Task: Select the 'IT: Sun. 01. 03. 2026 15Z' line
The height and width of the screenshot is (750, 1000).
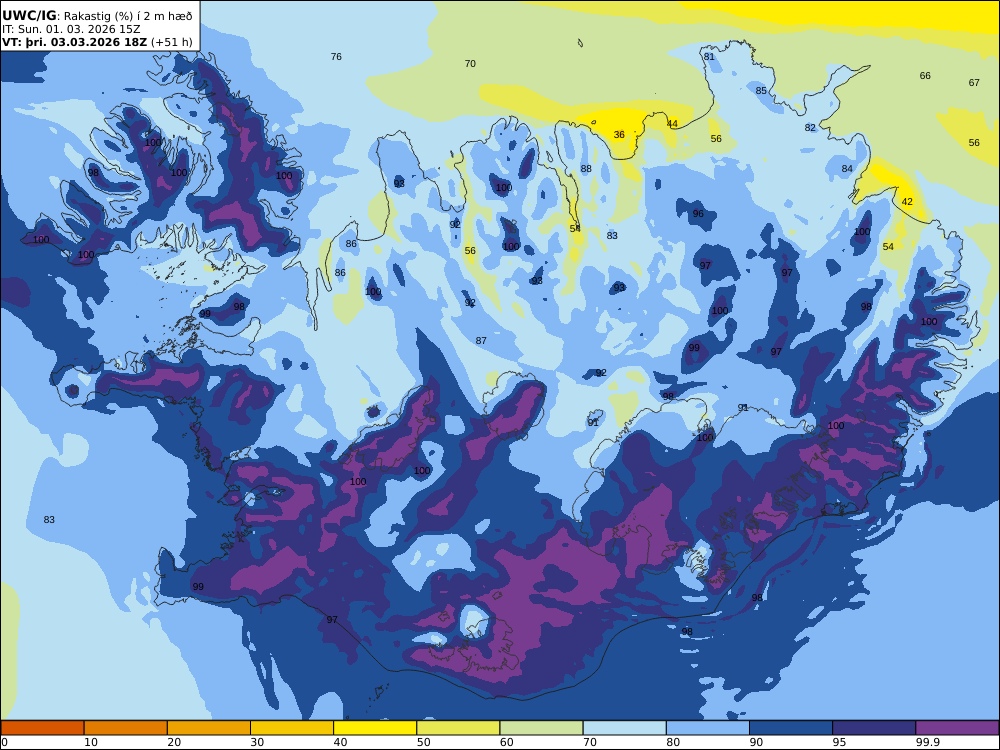Action: (x=71, y=29)
